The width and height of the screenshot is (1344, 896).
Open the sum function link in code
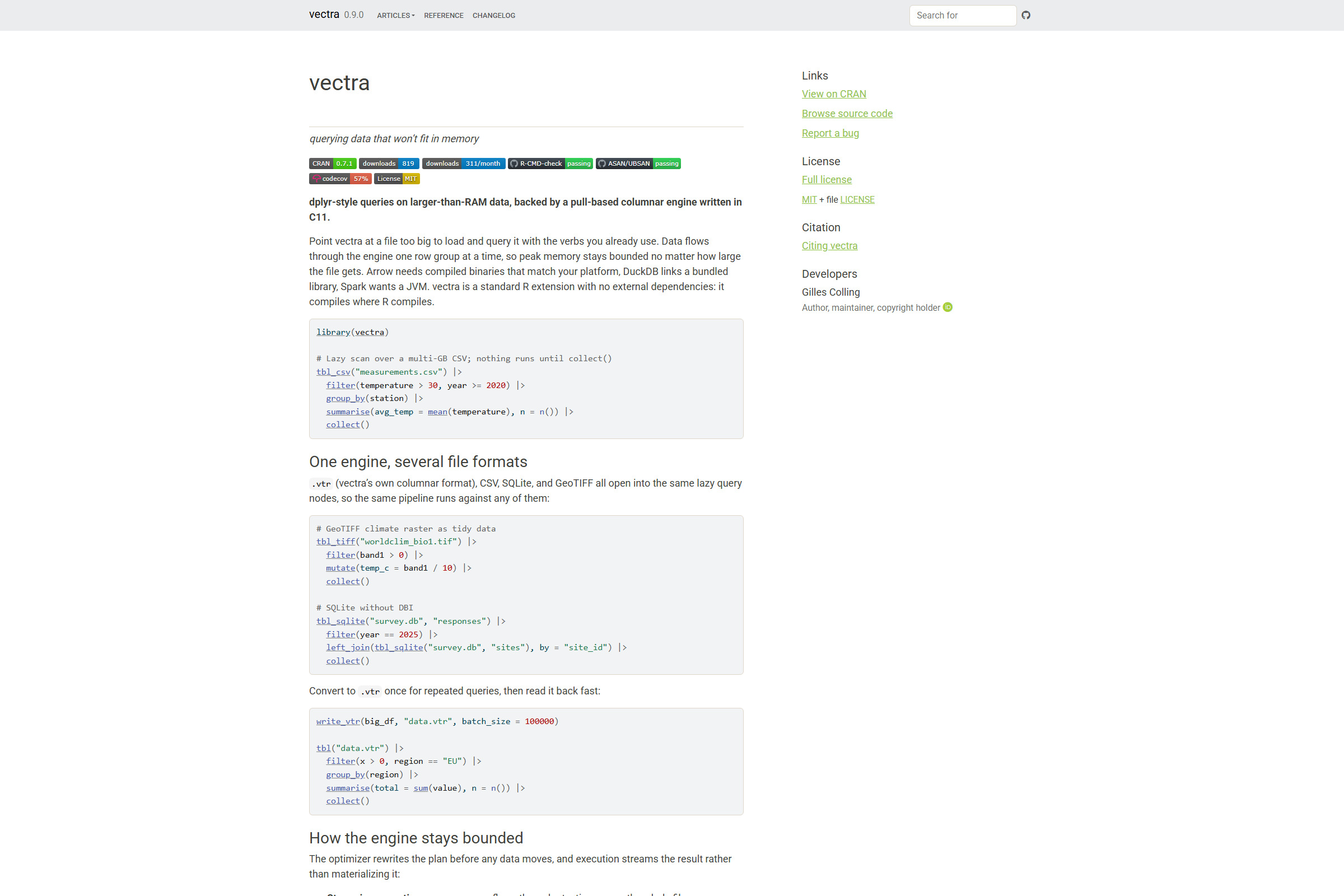point(421,788)
